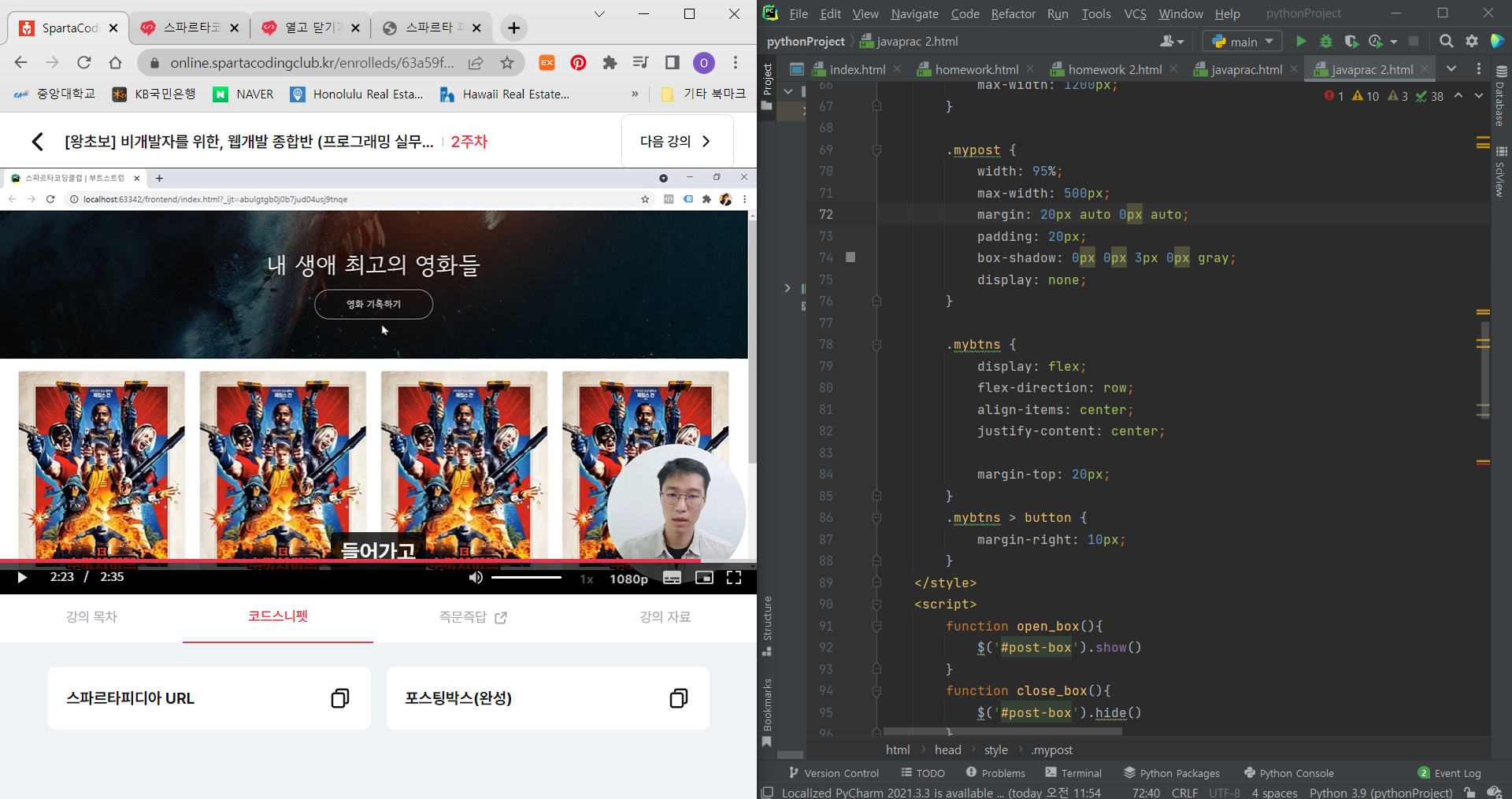Open the Event Log
Image resolution: width=1512 pixels, height=799 pixels.
tap(1449, 773)
